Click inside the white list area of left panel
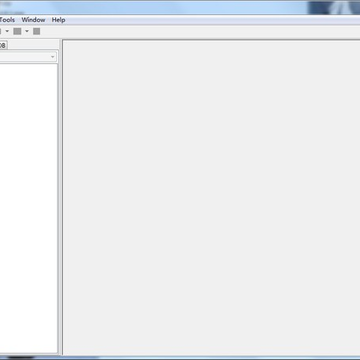 click(29, 208)
